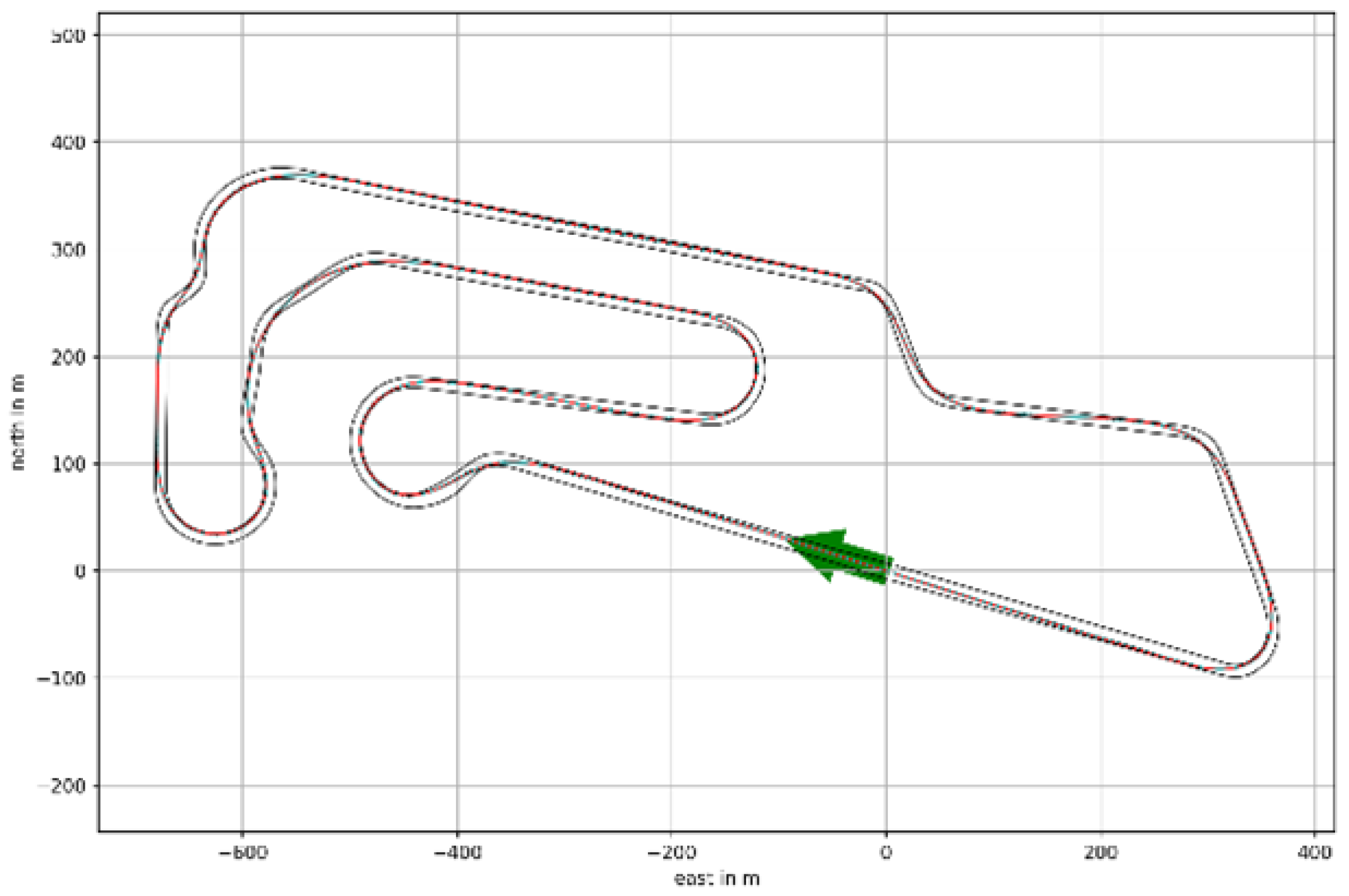Click the 400 tick label on x-axis
The height and width of the screenshot is (896, 1349).
click(1314, 852)
